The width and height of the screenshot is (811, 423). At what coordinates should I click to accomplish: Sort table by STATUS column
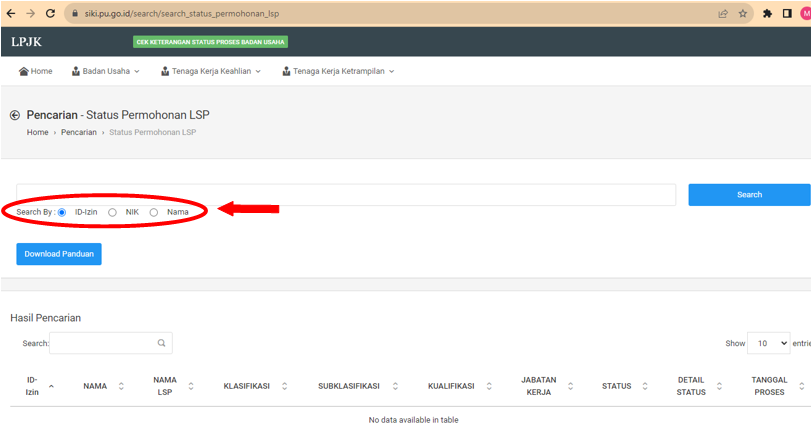pyautogui.click(x=645, y=386)
